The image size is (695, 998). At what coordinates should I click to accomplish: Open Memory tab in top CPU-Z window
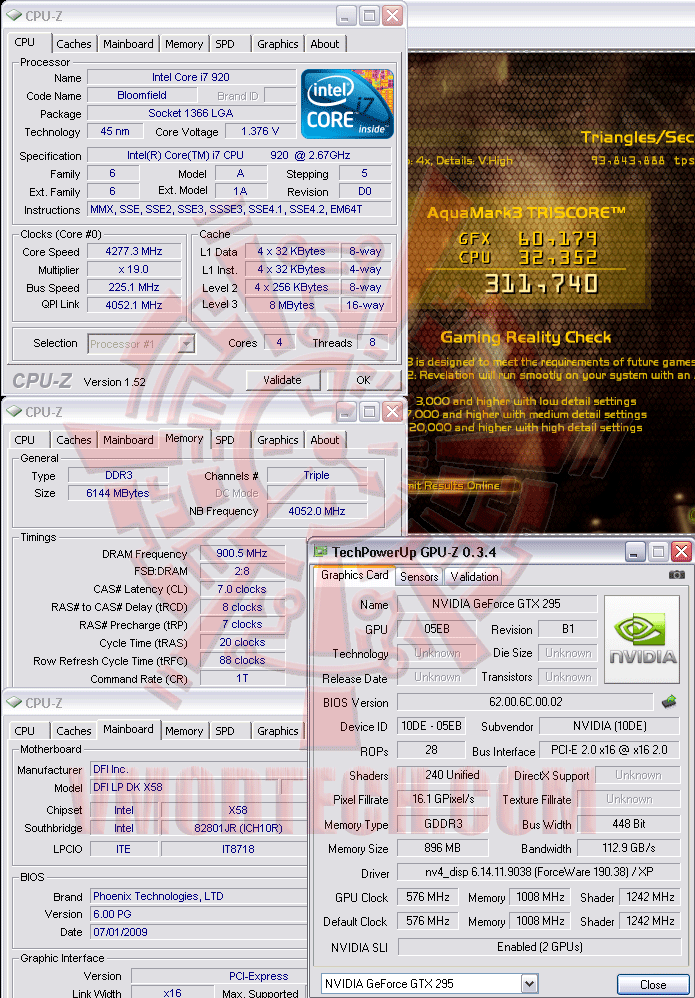(184, 44)
